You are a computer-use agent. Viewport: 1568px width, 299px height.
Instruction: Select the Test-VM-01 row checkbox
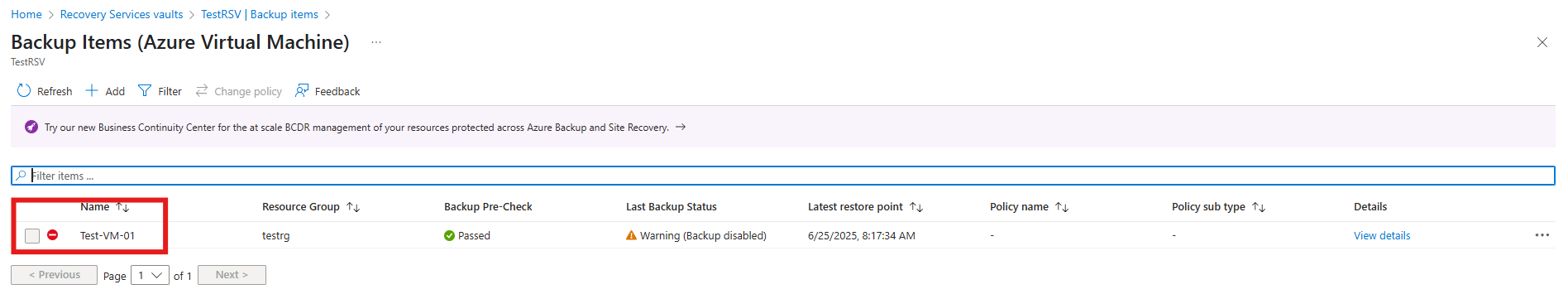(32, 236)
